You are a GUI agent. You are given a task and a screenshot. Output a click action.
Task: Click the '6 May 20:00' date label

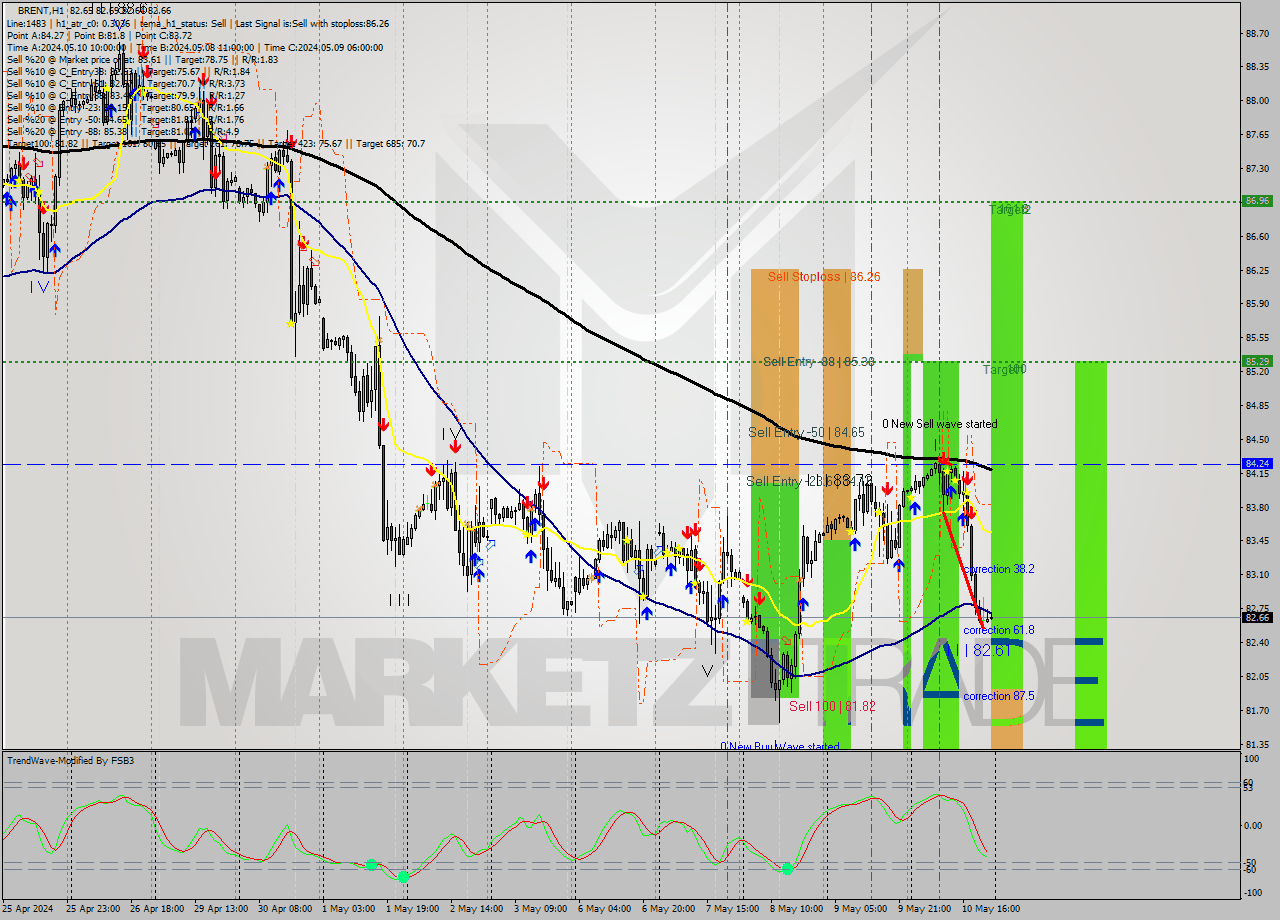(x=670, y=908)
